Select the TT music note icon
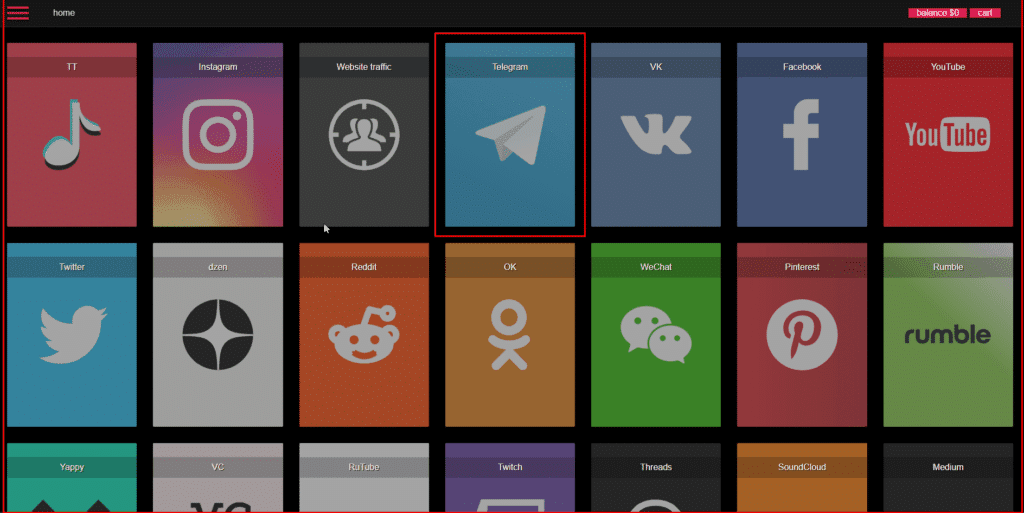The height and width of the screenshot is (513, 1024). point(71,134)
